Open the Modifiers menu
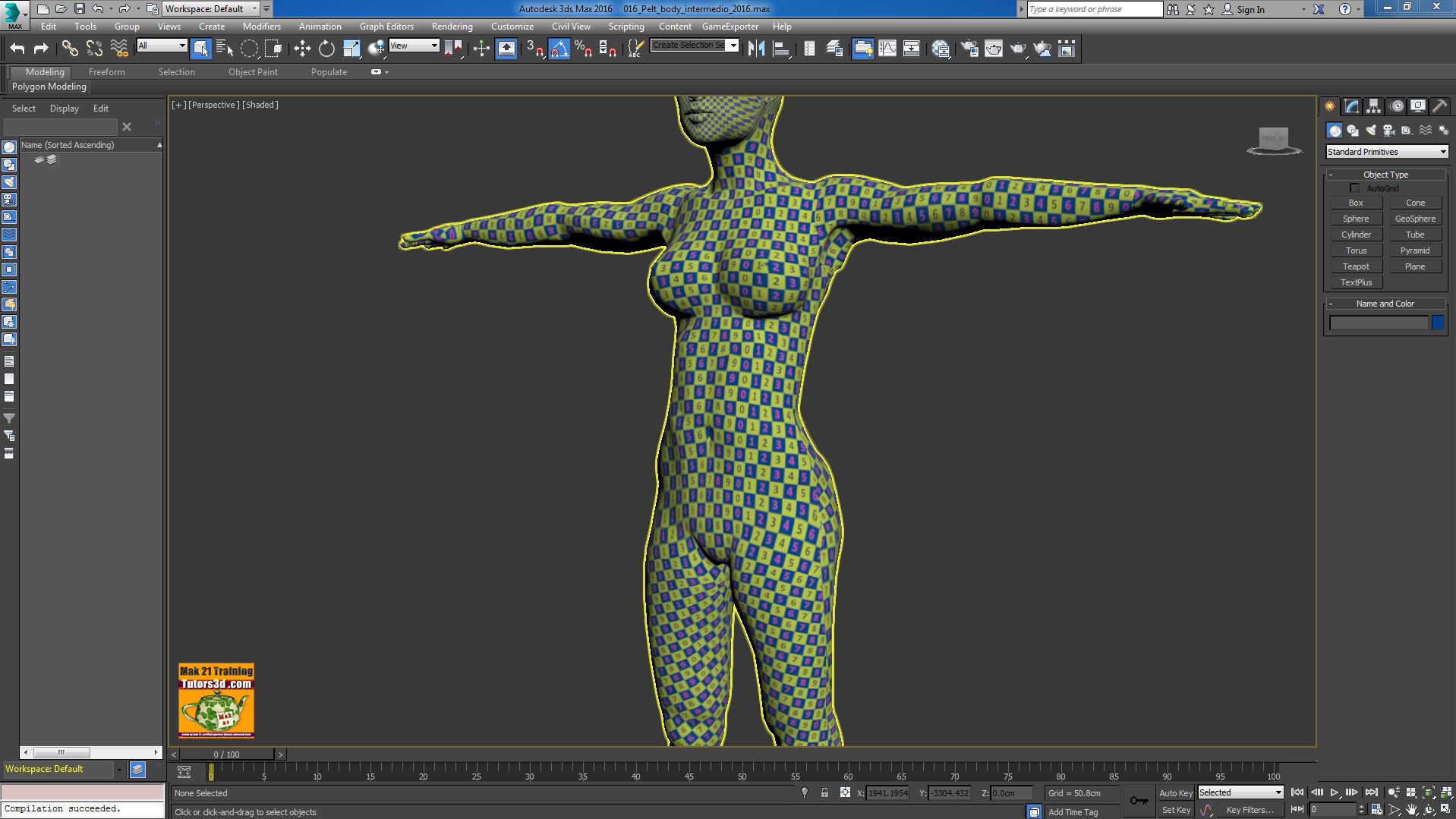Image resolution: width=1456 pixels, height=819 pixels. (x=262, y=27)
